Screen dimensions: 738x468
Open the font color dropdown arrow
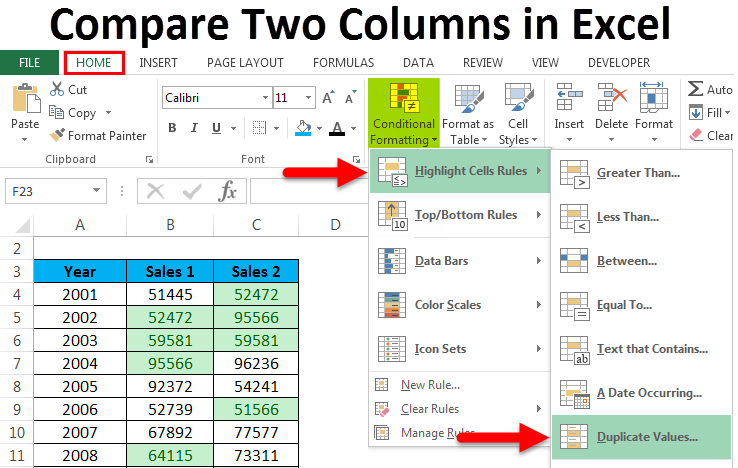(x=353, y=128)
